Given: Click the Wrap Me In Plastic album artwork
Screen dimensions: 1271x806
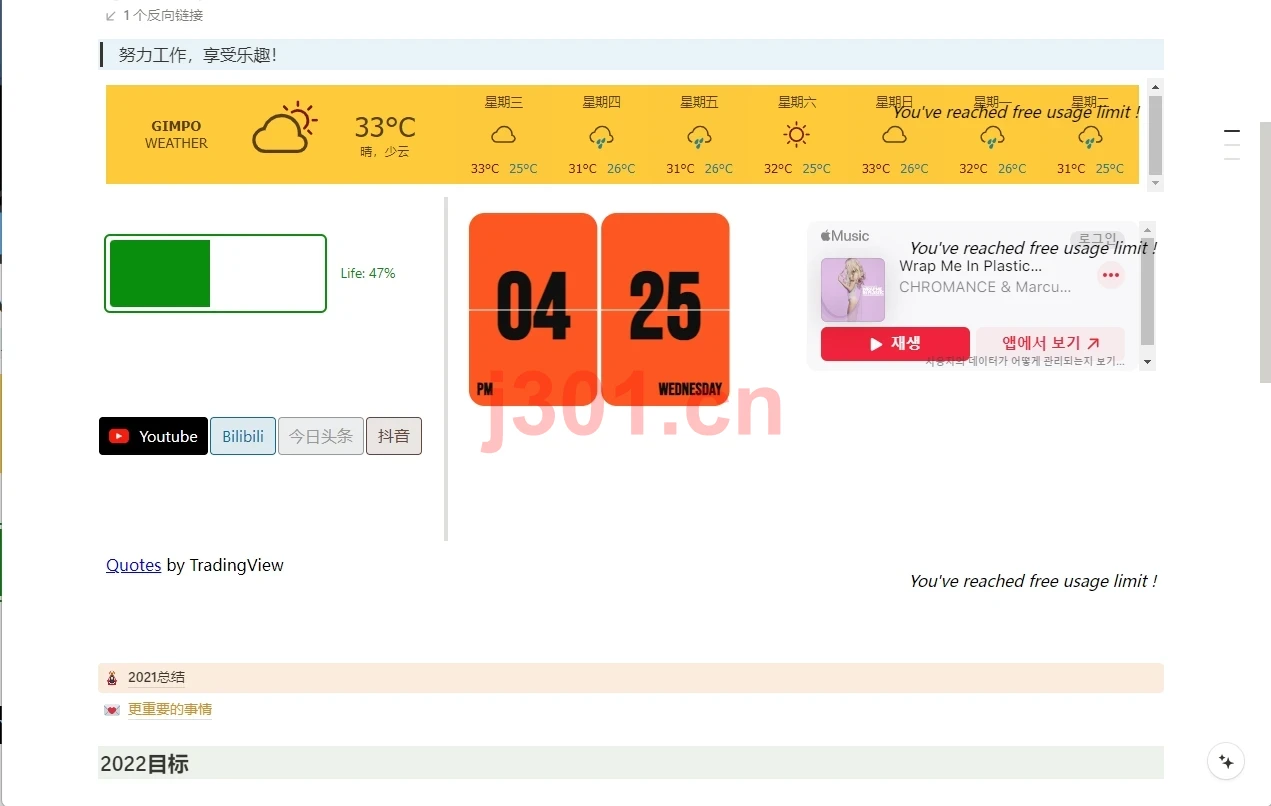Looking at the screenshot, I should pyautogui.click(x=853, y=290).
